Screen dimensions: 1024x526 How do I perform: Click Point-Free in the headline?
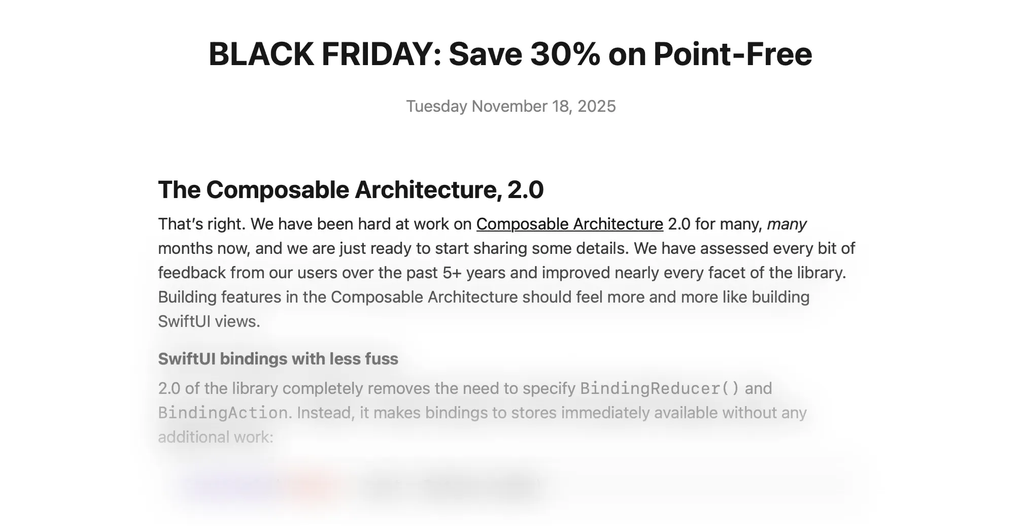coord(732,54)
